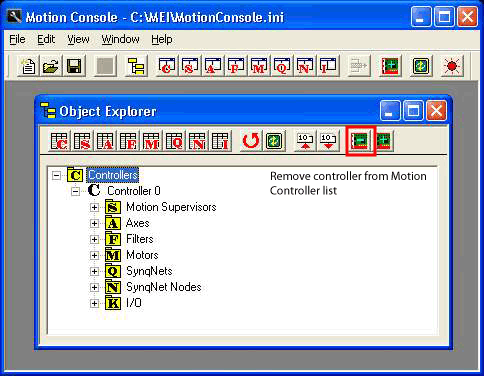This screenshot has width=484, height=376.
Task: Expand the SynqNet Nodes node
Action: [x=94, y=287]
